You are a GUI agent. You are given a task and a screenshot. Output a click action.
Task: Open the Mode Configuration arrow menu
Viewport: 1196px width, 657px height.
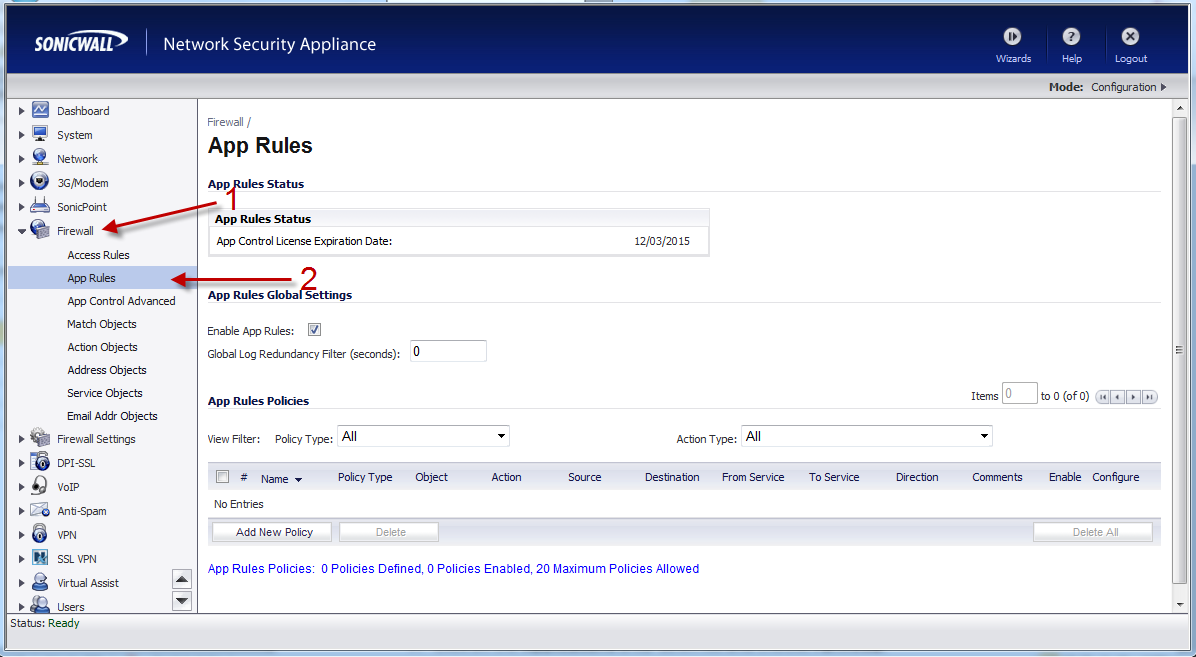click(1163, 87)
